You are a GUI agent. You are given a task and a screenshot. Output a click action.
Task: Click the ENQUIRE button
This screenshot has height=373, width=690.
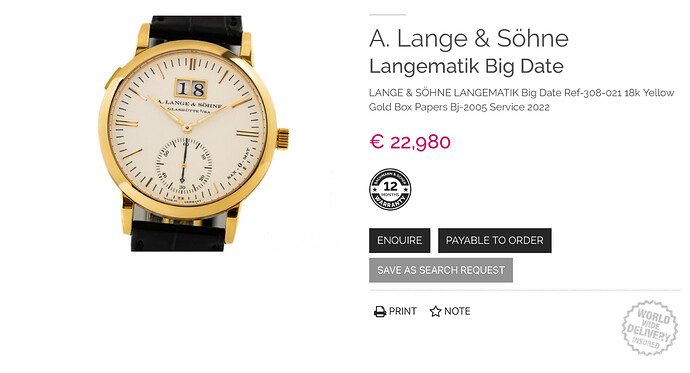tap(400, 240)
